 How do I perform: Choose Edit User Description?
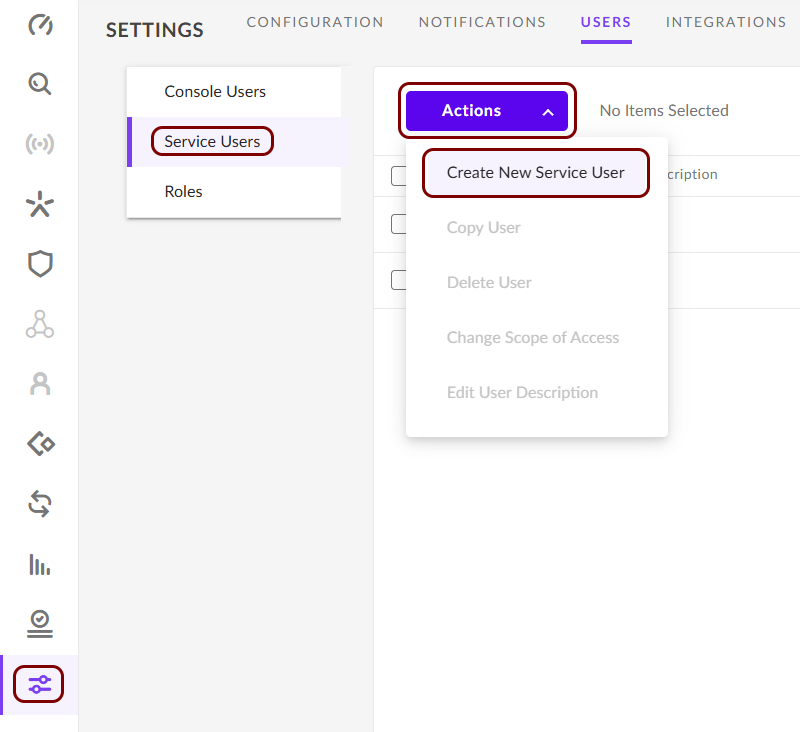[x=522, y=393]
